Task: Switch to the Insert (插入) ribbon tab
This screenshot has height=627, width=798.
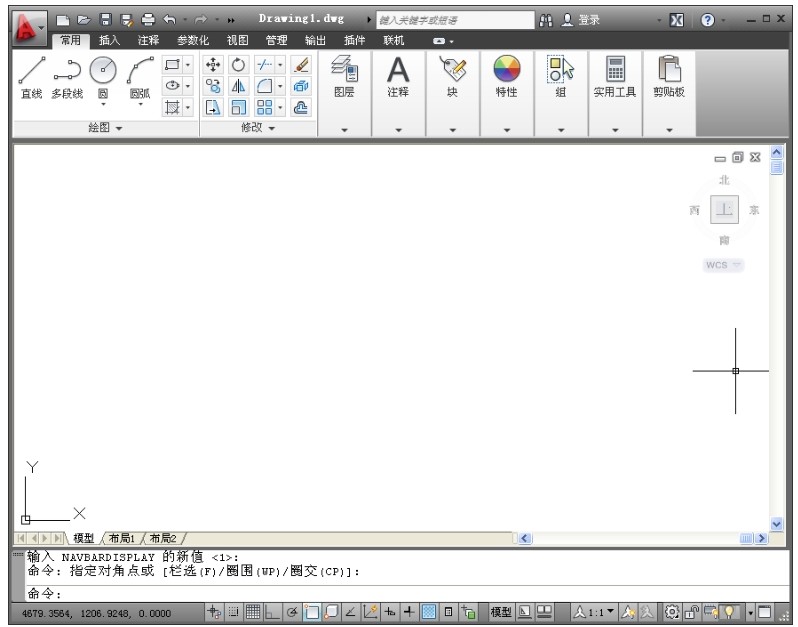Action: tap(109, 40)
